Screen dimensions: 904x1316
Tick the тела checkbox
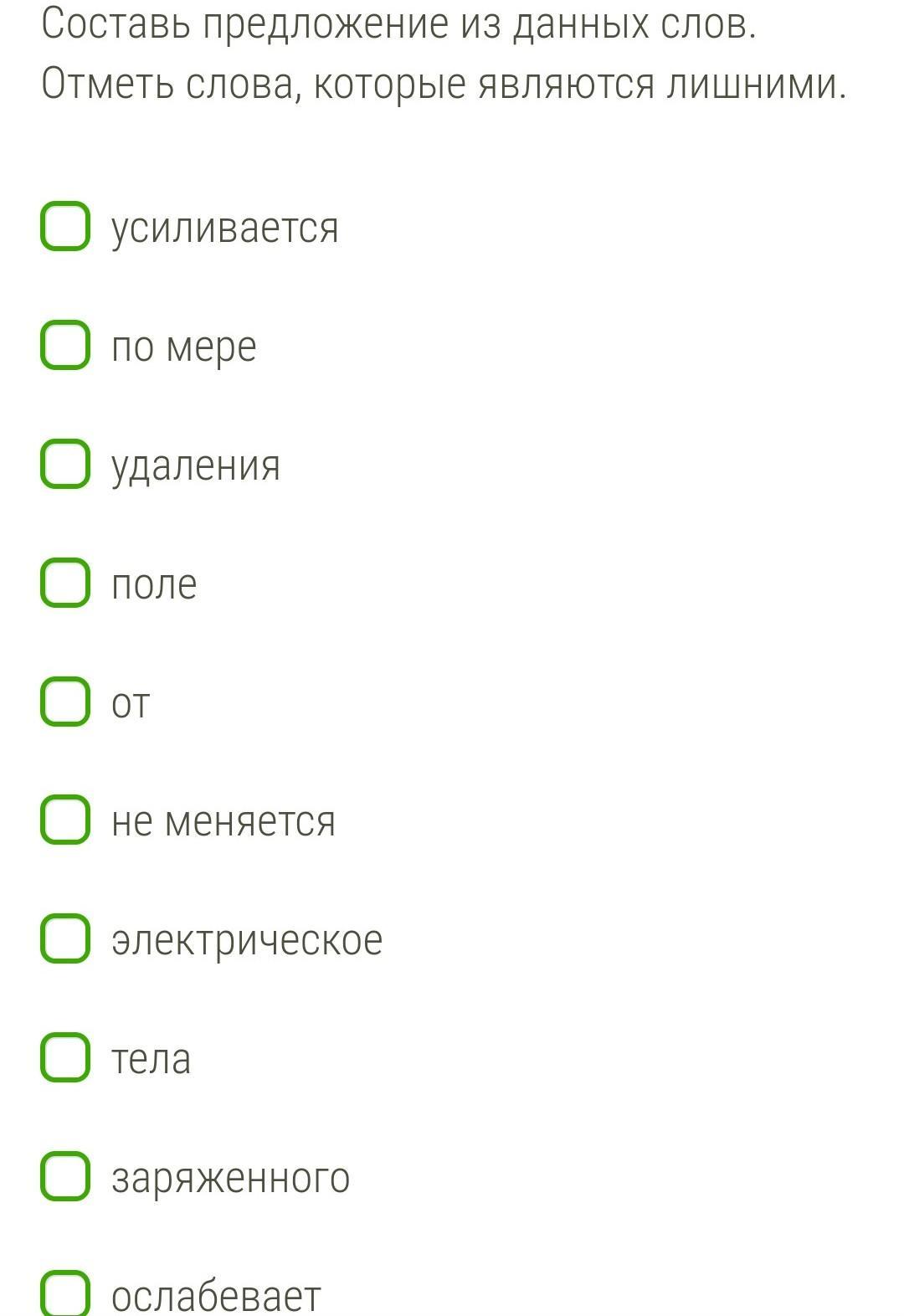pos(65,1057)
